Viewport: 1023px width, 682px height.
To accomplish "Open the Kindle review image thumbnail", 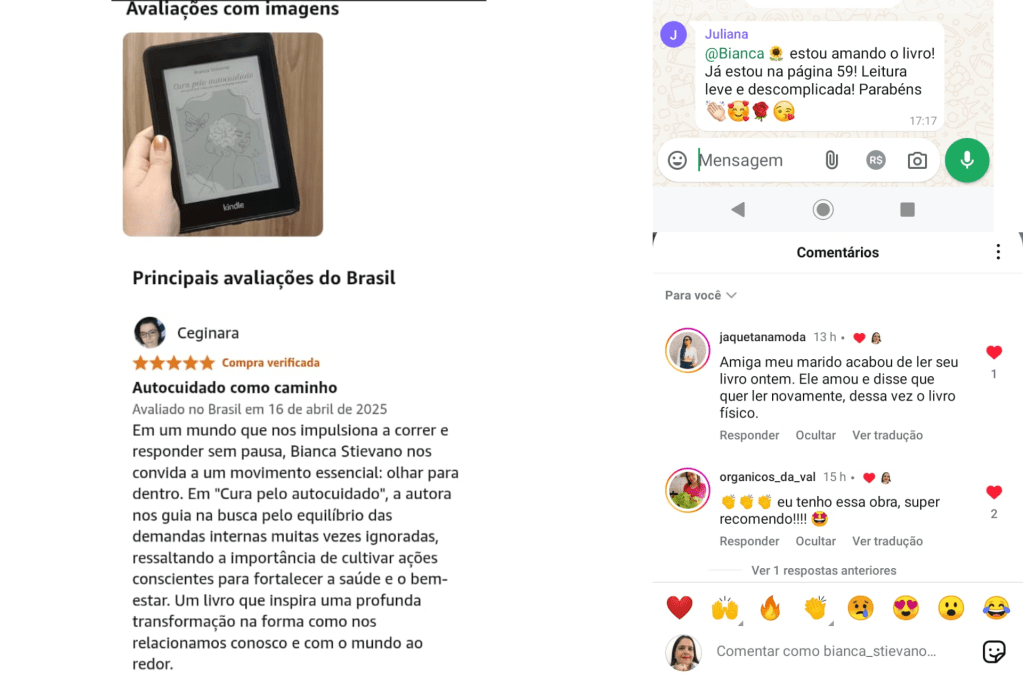I will pos(222,134).
